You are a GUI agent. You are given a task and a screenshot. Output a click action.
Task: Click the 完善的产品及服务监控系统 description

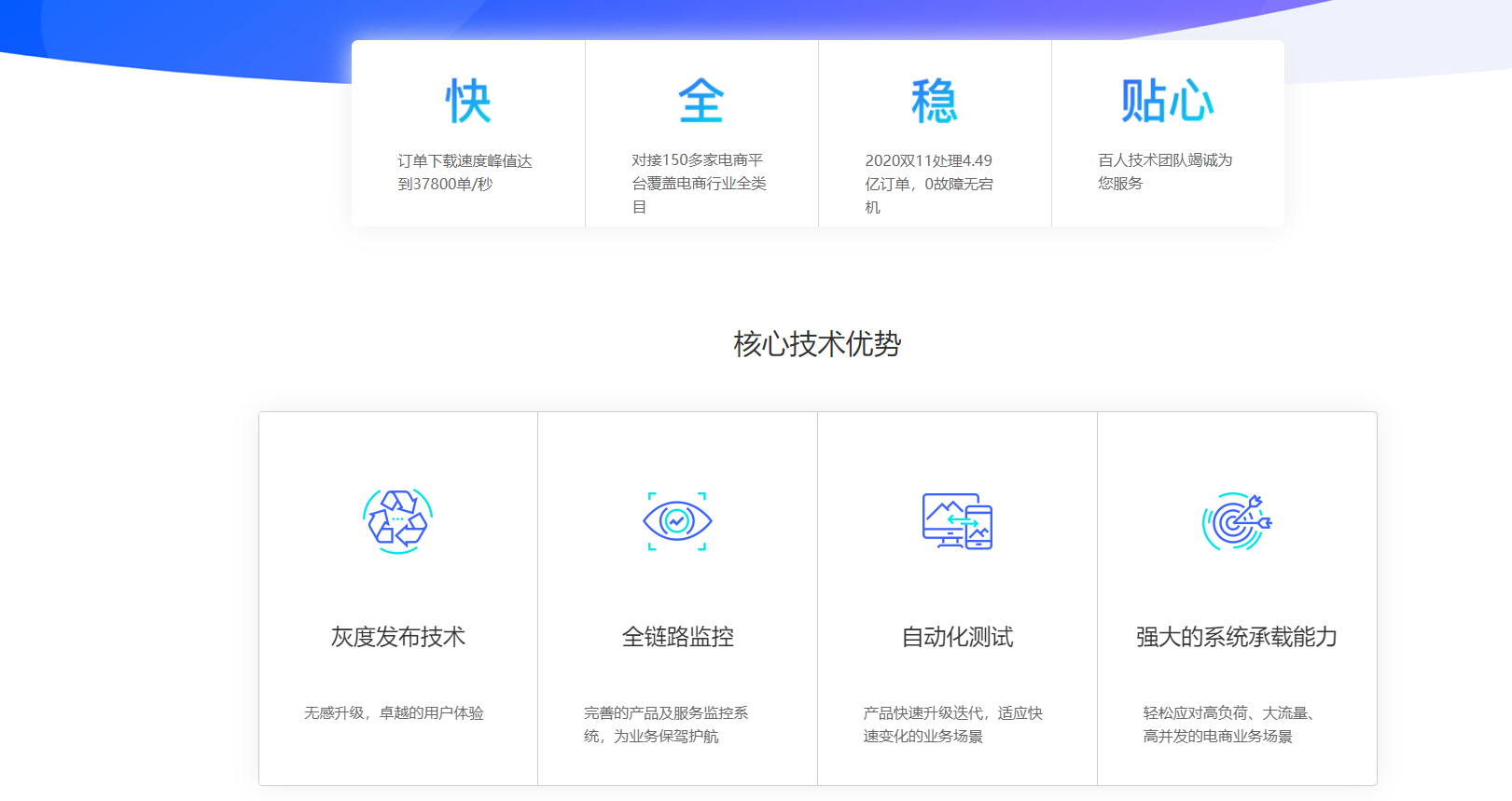point(666,725)
